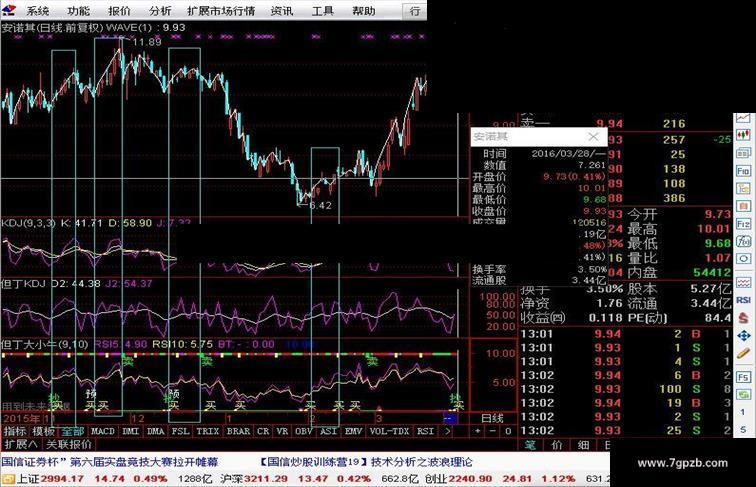Select the RSI indicator tab in bottom row
756x487 pixels.
pos(425,431)
